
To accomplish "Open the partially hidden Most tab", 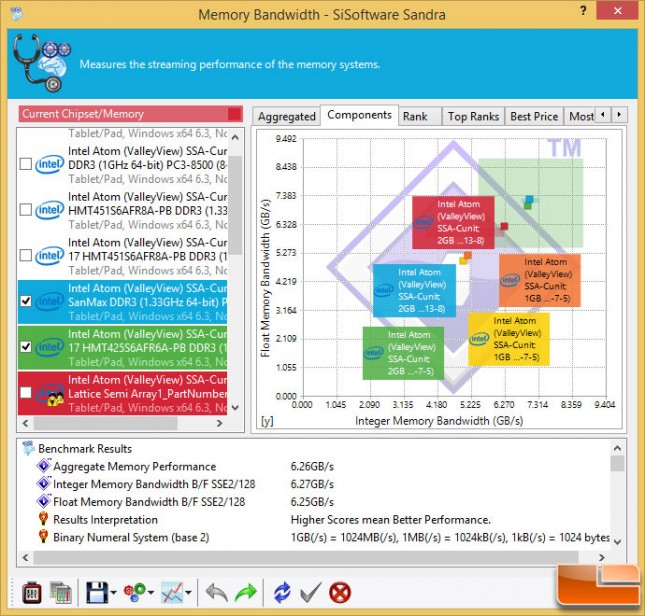I will [x=580, y=117].
